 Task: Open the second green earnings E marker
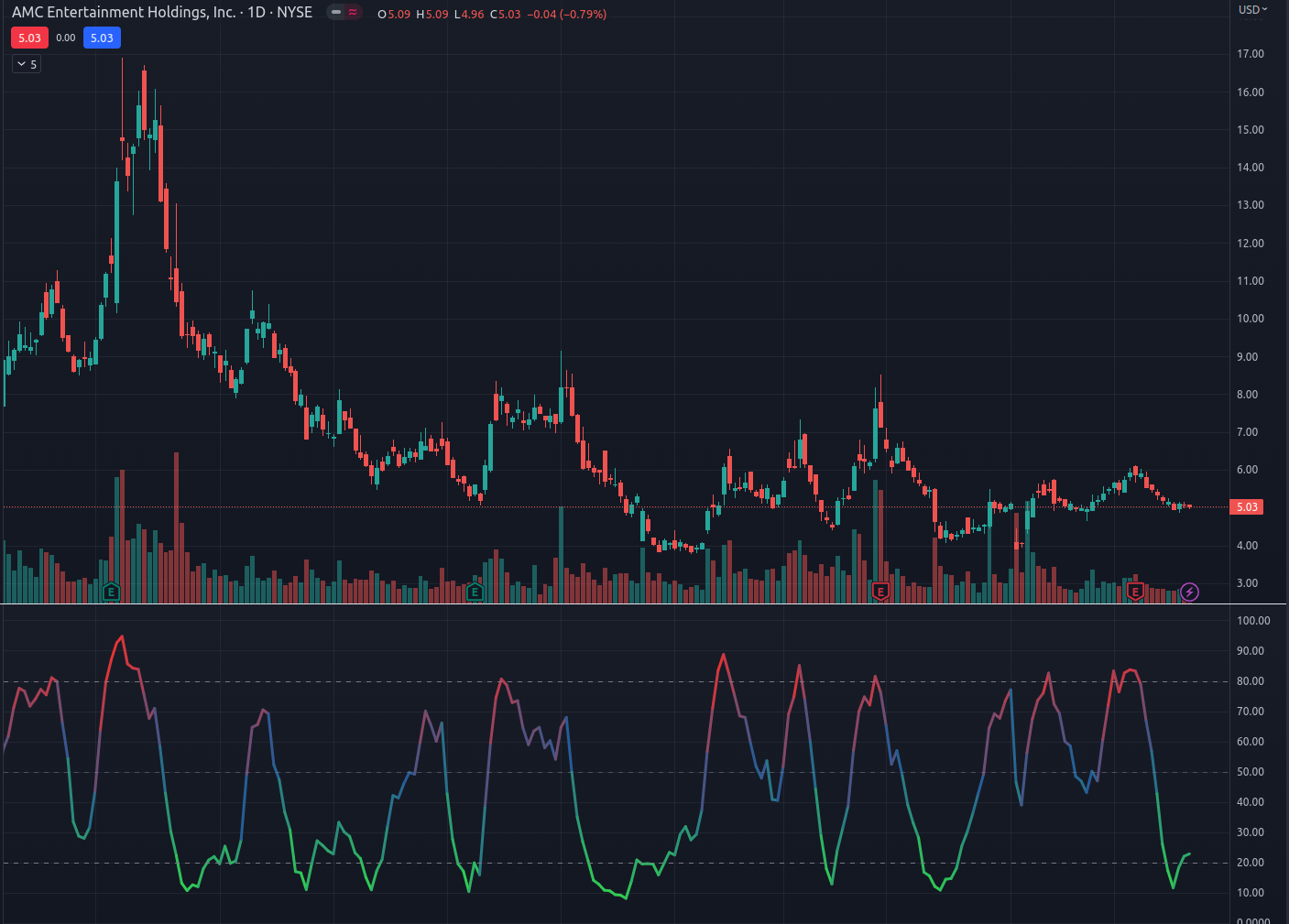tap(475, 592)
